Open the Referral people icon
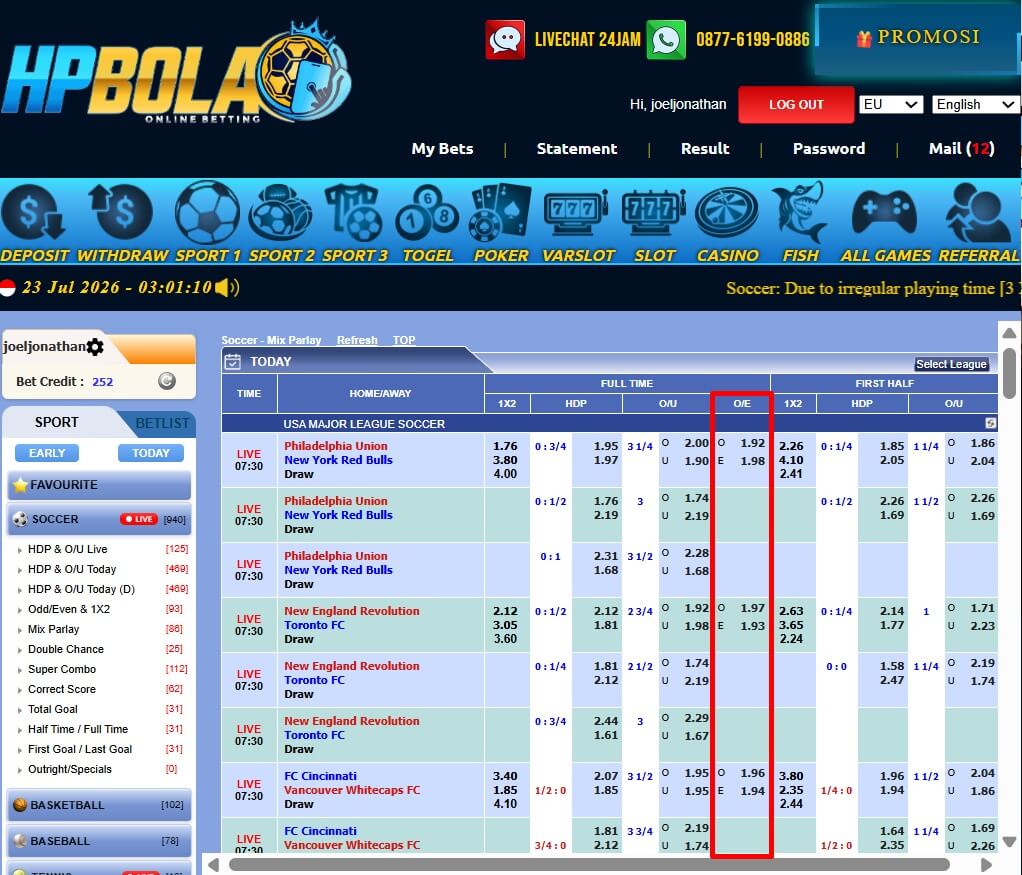Image resolution: width=1022 pixels, height=875 pixels. [x=978, y=213]
